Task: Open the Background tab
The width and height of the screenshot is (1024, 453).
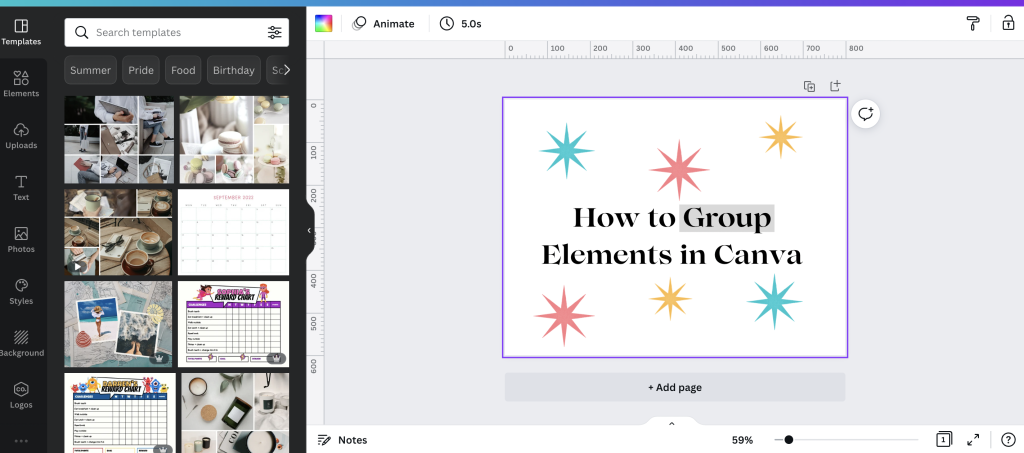Action: [x=21, y=343]
